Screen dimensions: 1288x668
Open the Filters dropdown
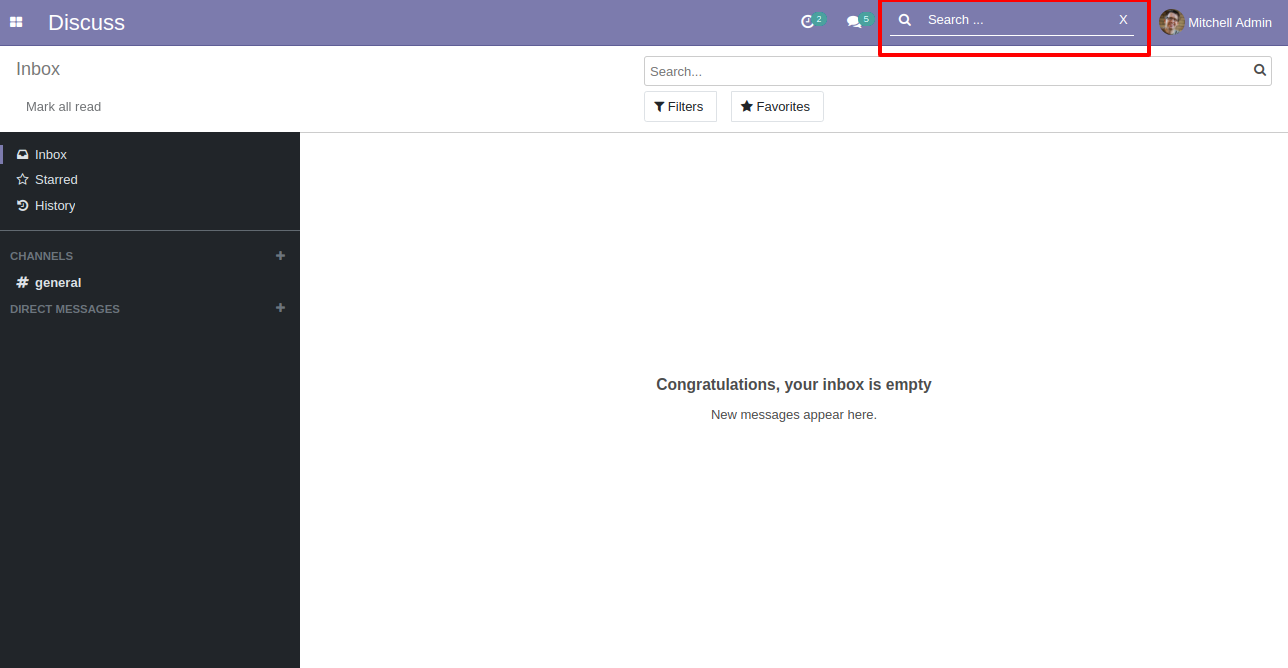click(x=680, y=107)
